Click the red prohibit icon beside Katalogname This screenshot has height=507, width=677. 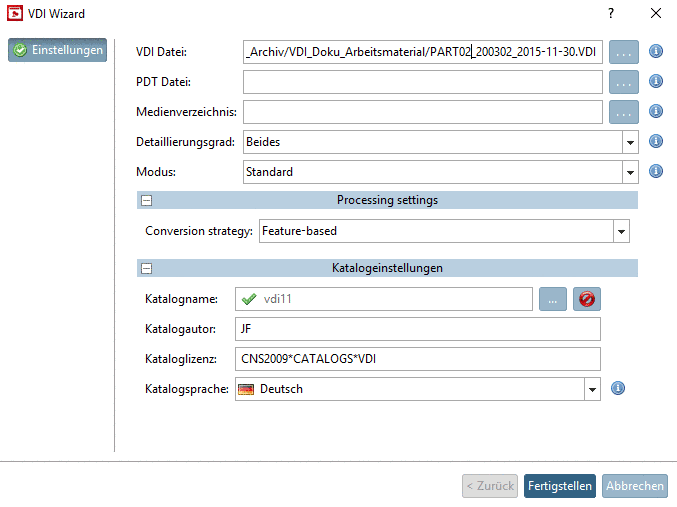[586, 299]
